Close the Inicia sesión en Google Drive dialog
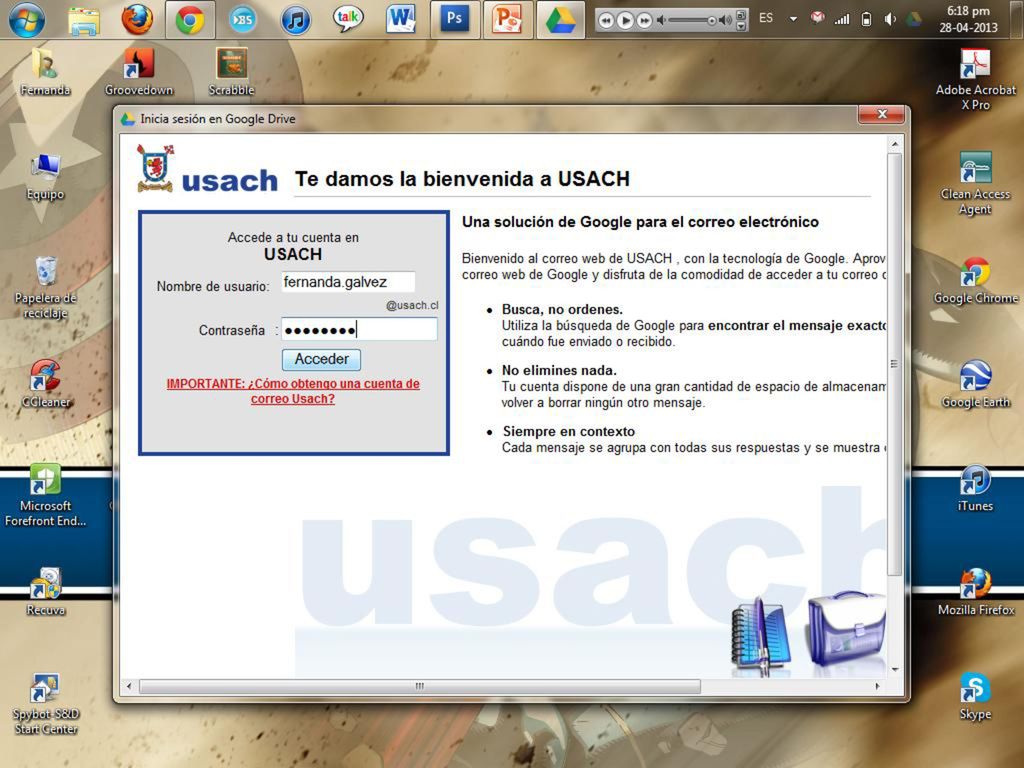The image size is (1024, 768). [882, 114]
